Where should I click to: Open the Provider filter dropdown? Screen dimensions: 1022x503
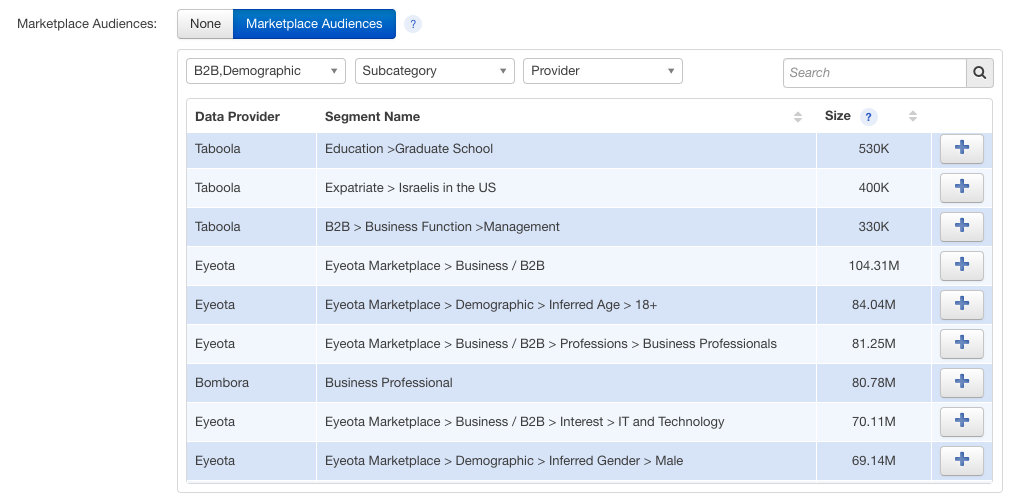[602, 71]
